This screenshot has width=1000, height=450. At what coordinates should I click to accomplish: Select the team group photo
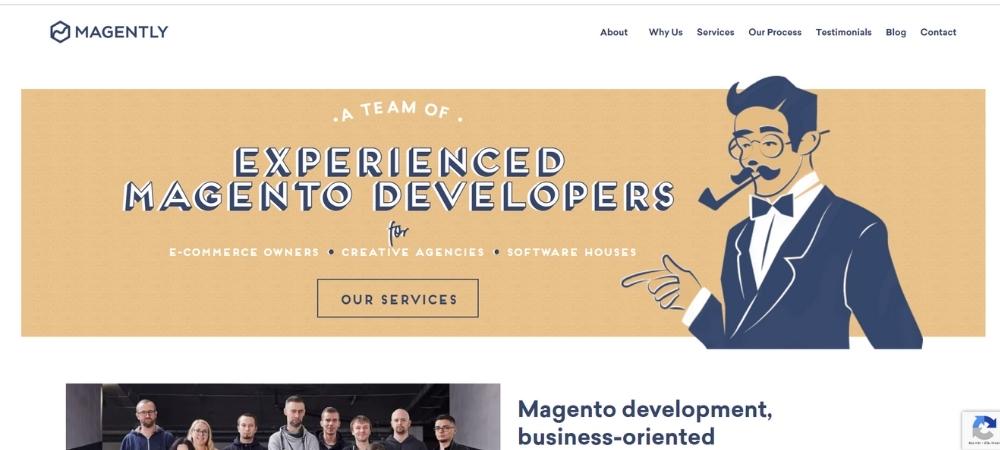[283, 417]
